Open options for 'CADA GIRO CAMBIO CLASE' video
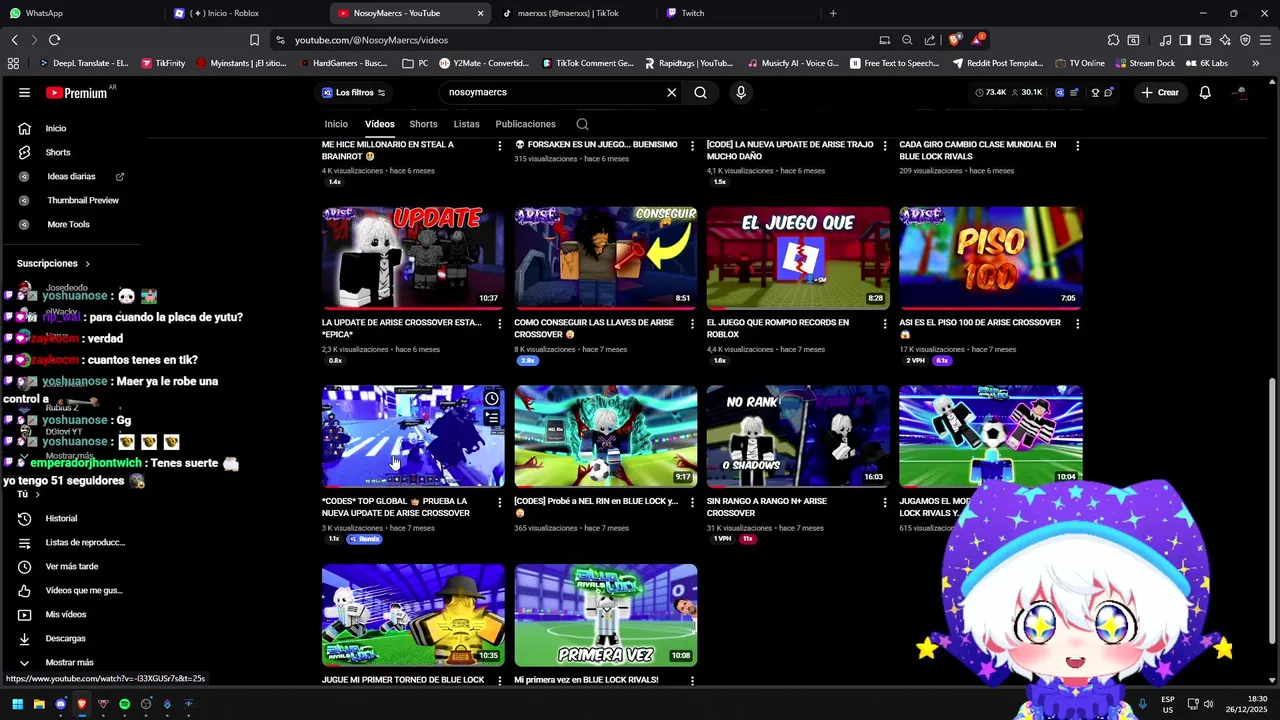Viewport: 1280px width, 720px height. tap(1077, 146)
